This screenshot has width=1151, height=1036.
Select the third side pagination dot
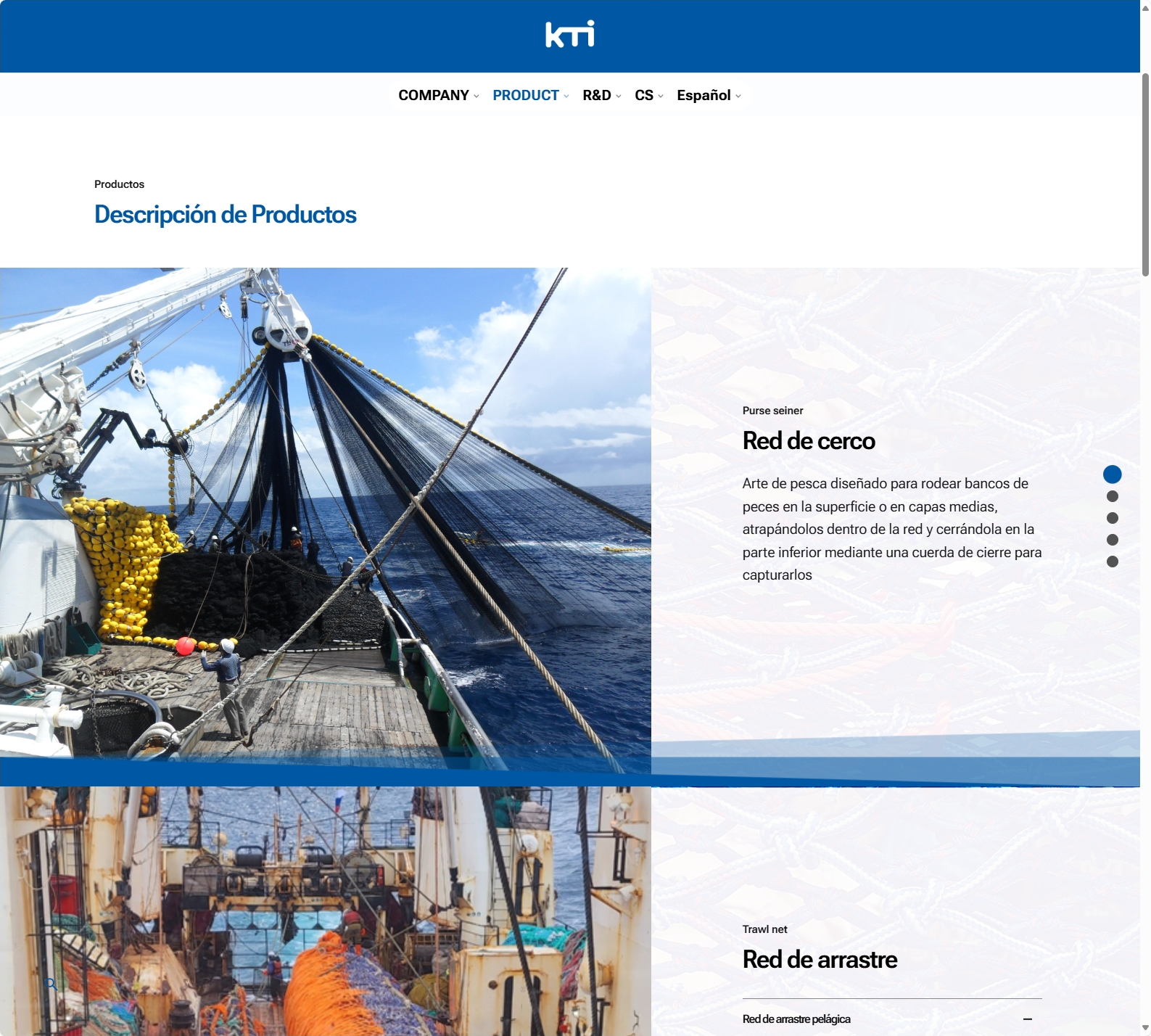click(1112, 518)
